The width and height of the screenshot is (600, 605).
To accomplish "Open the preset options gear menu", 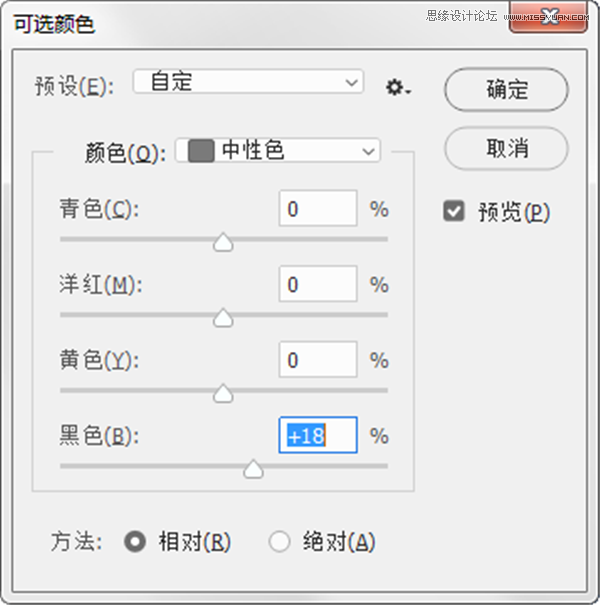I will (398, 88).
